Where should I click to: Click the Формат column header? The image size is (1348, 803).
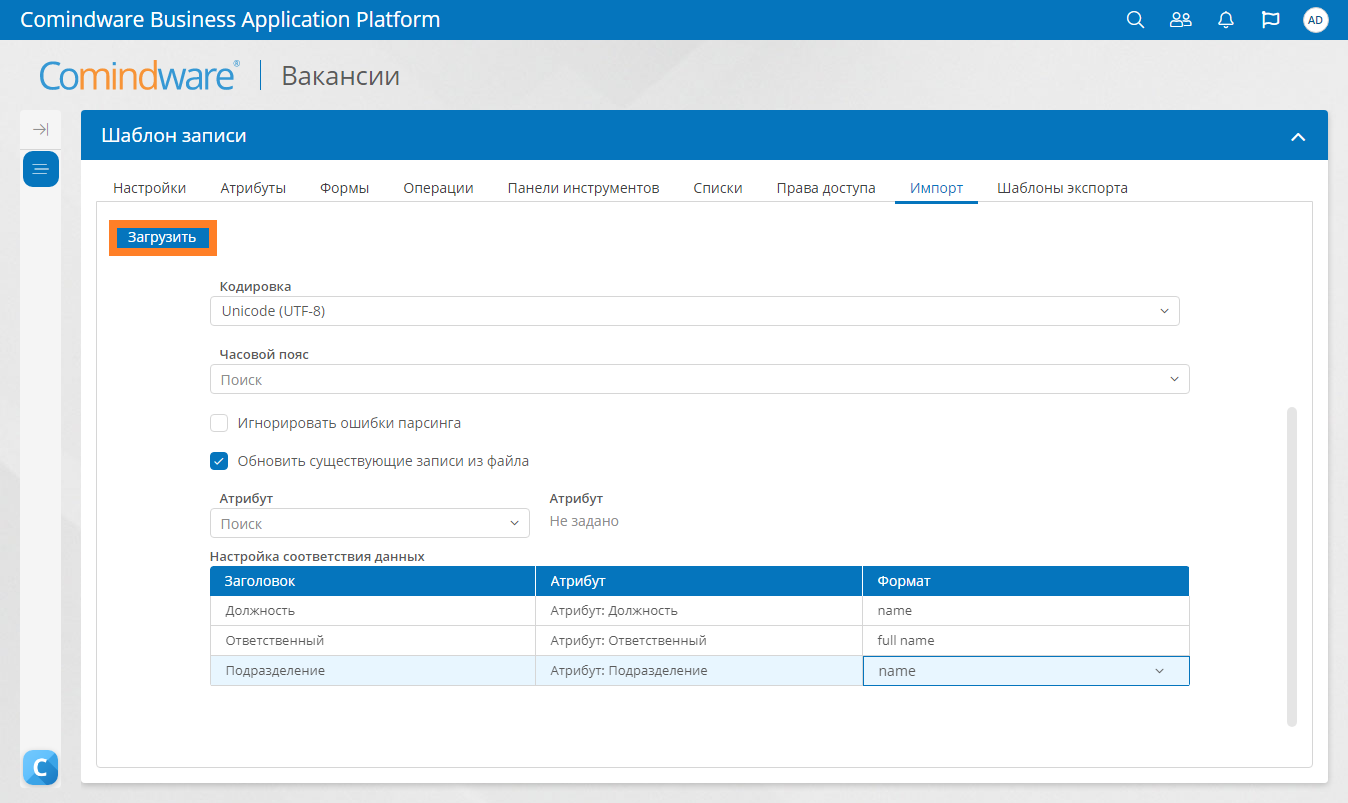[x=1026, y=581]
